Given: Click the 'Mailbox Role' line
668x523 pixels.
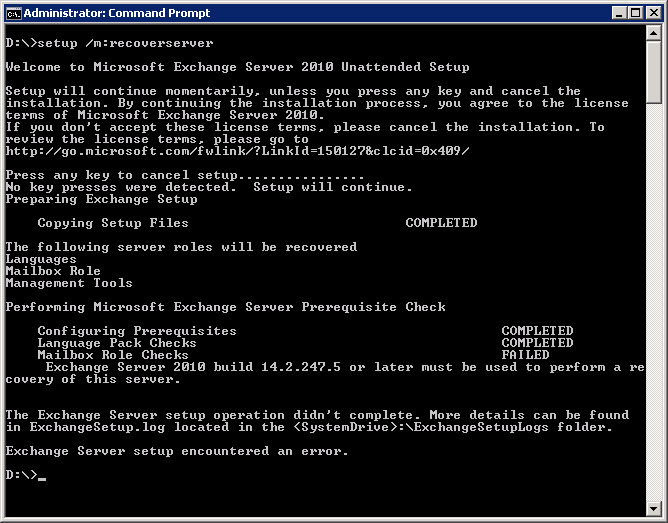Looking at the screenshot, I should click(x=53, y=271).
